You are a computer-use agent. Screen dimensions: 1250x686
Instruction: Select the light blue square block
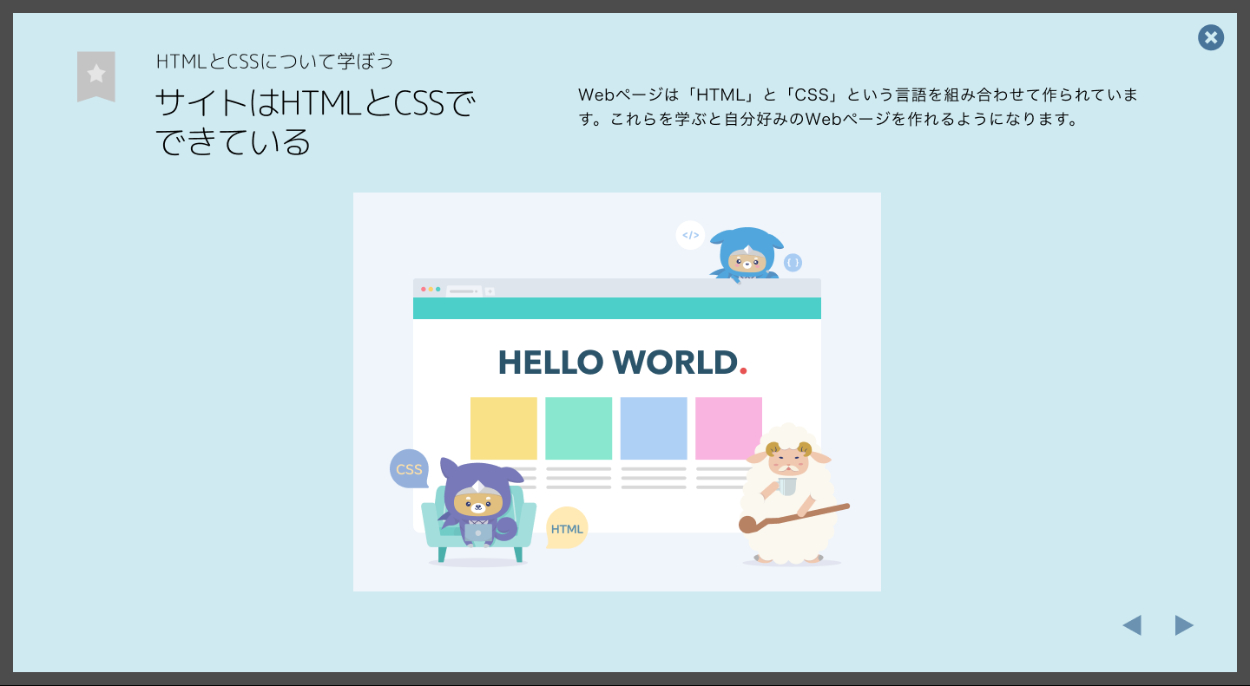[653, 428]
